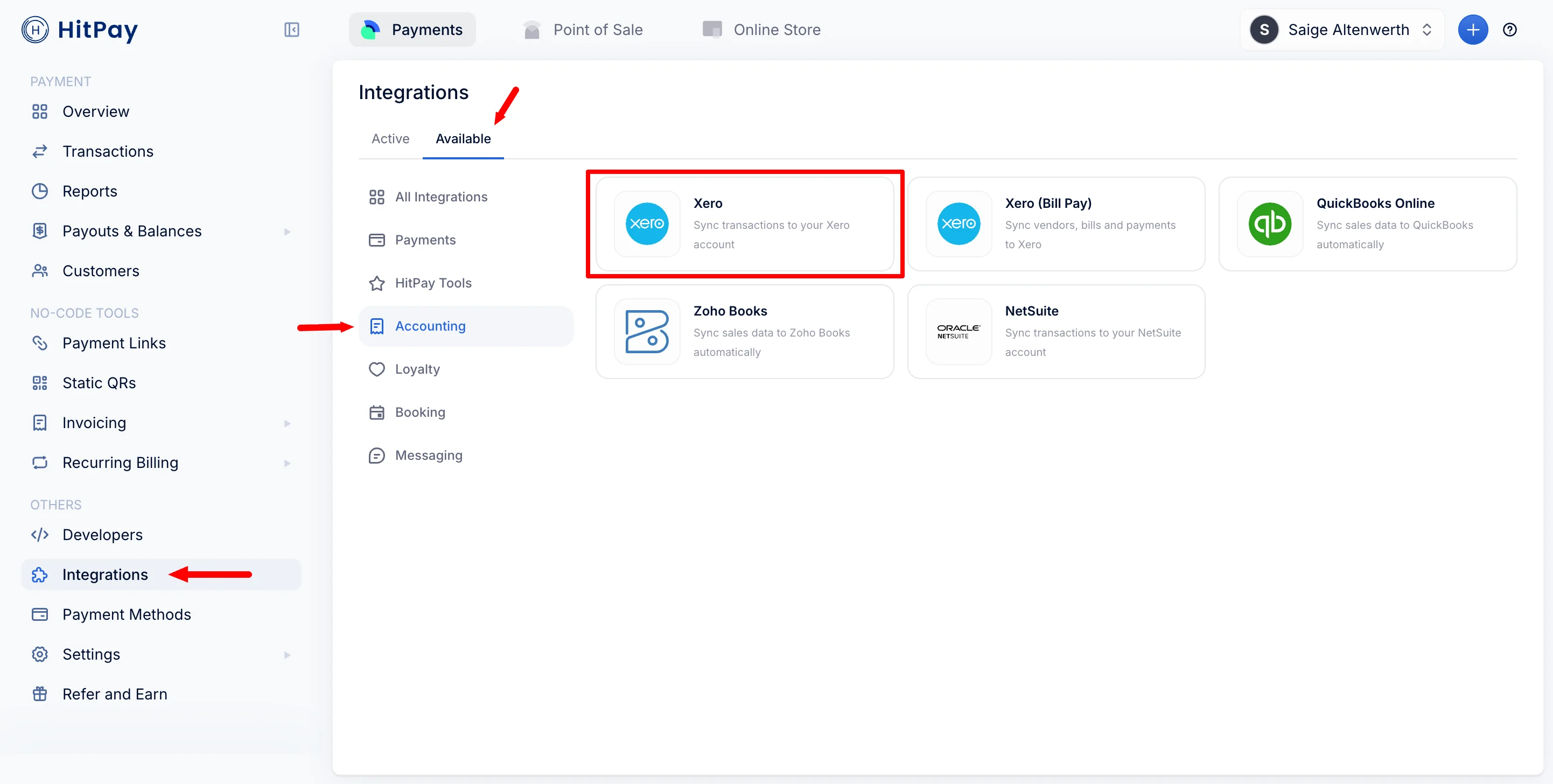Click the Payment Links chain icon
Screen dimensions: 1553x784
pos(40,343)
